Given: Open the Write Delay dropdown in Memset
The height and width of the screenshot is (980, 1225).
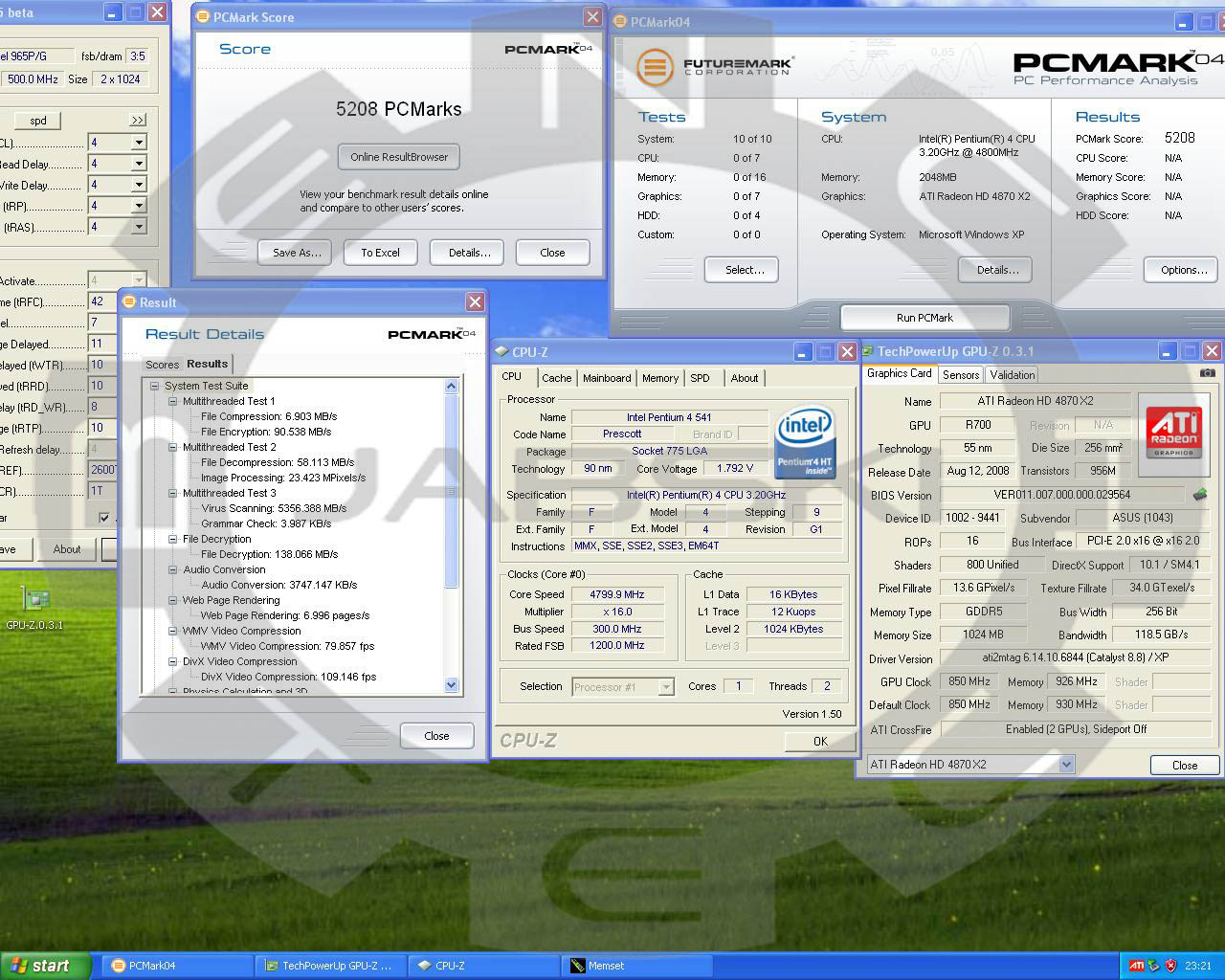Looking at the screenshot, I should pos(139,185).
